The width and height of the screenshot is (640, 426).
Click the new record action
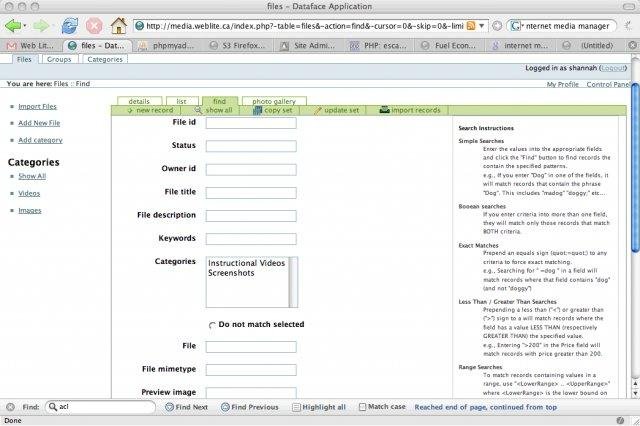tap(150, 110)
